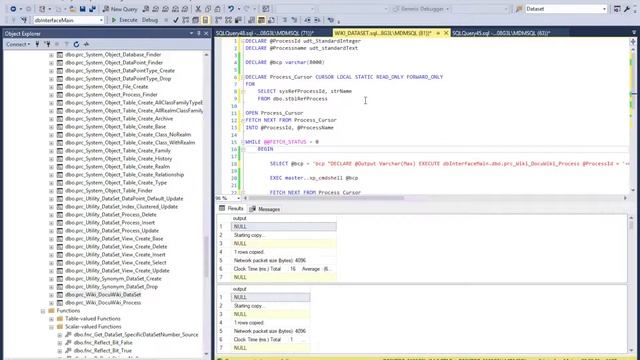
Task: Expand dbo.prc_Wiki_DocuWiki_Process node
Action: pyautogui.click(x=51, y=303)
